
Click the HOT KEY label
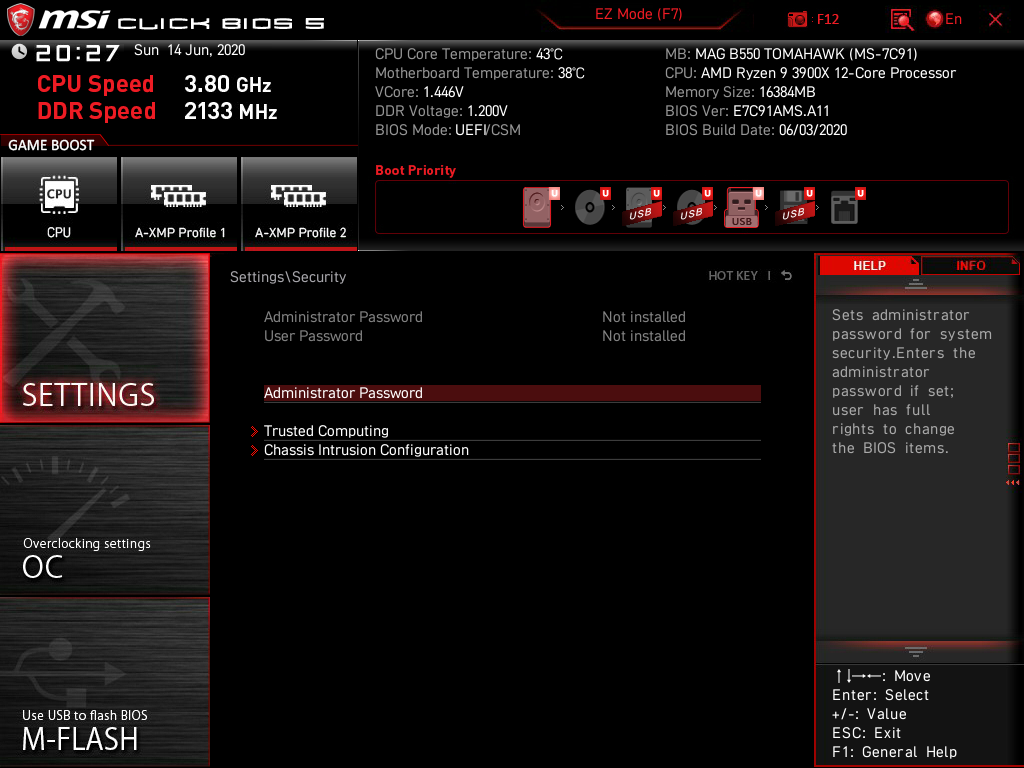pyautogui.click(x=733, y=276)
